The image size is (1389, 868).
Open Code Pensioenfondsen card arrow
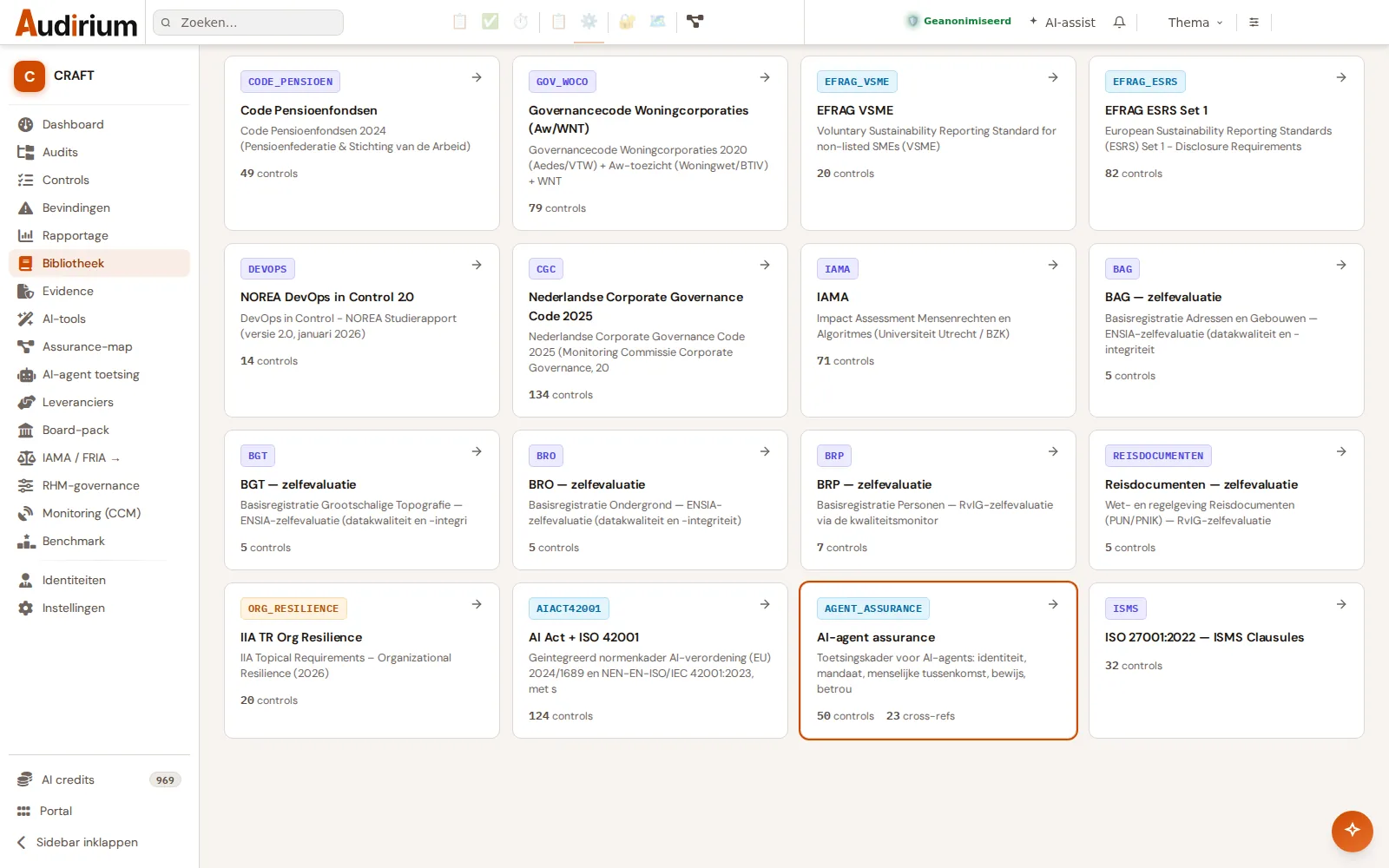(477, 77)
